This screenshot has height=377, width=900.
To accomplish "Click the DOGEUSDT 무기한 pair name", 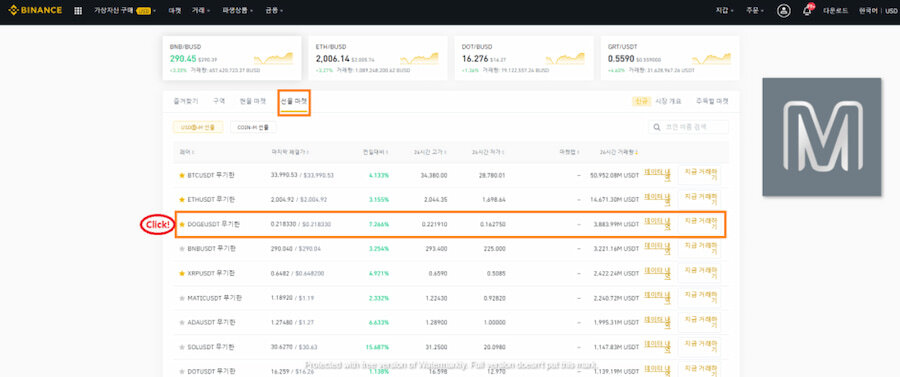I will (214, 224).
